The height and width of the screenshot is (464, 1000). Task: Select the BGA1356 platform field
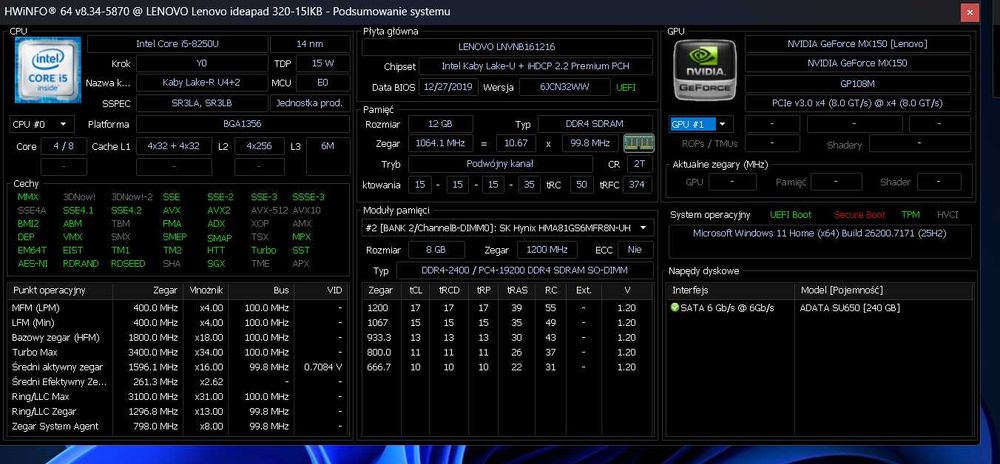click(x=242, y=124)
